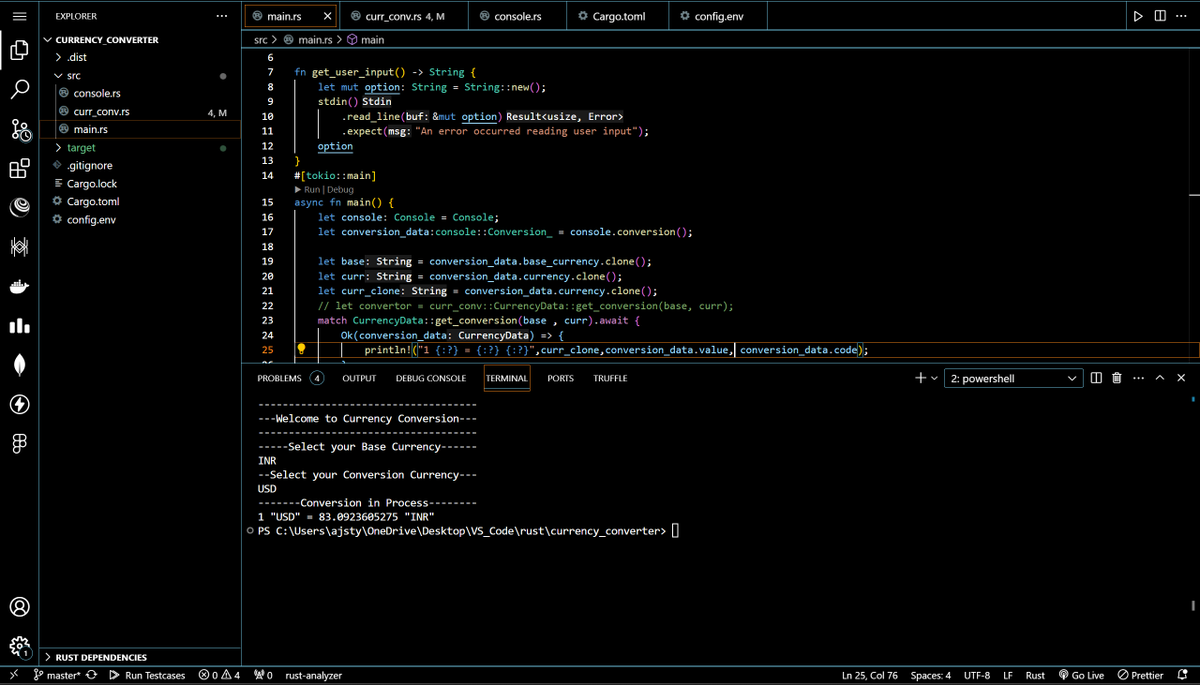The height and width of the screenshot is (685, 1200).
Task: Kill the terminal with trash icon
Action: (x=1117, y=378)
